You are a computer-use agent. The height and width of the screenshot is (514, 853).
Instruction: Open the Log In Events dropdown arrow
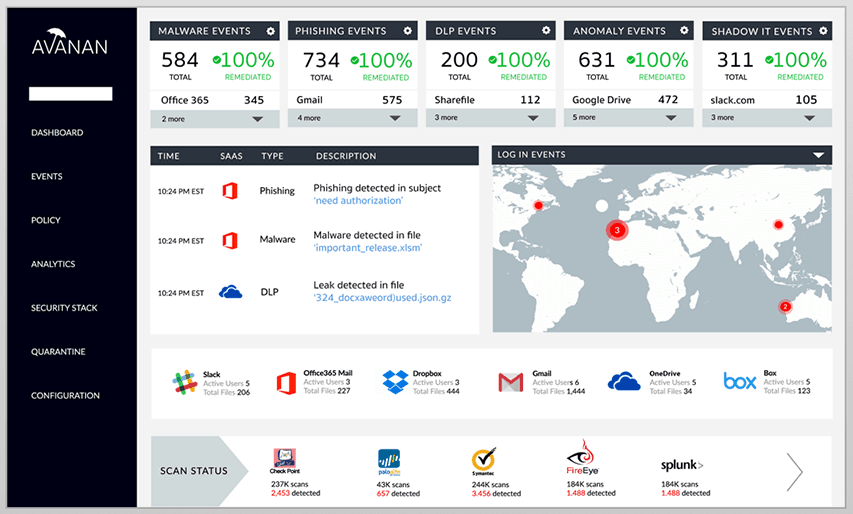click(818, 155)
